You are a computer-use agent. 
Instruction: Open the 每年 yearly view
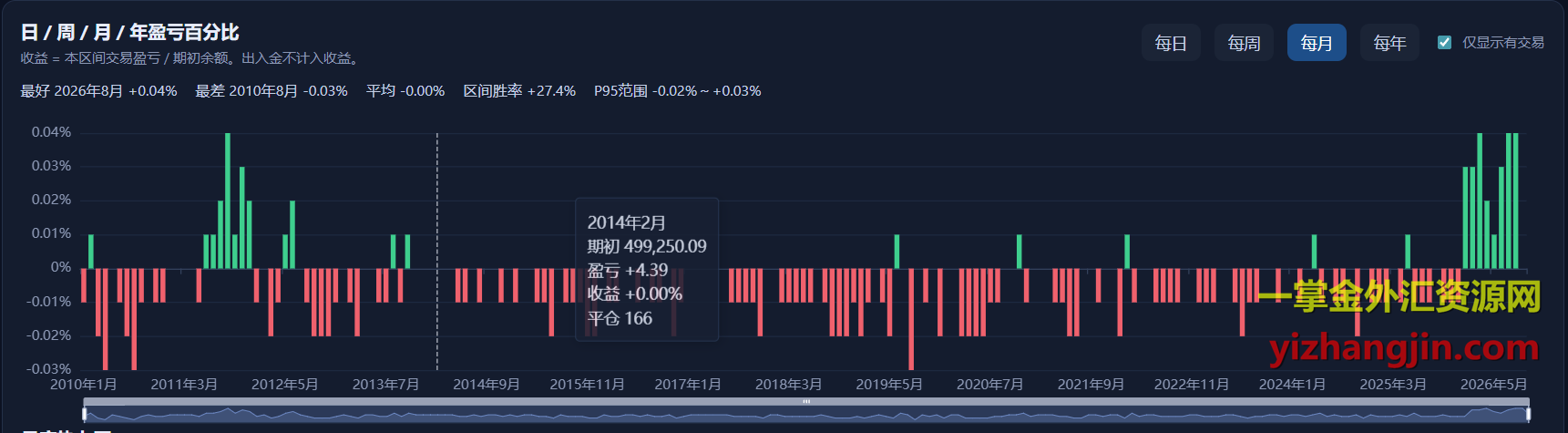pyautogui.click(x=1389, y=43)
